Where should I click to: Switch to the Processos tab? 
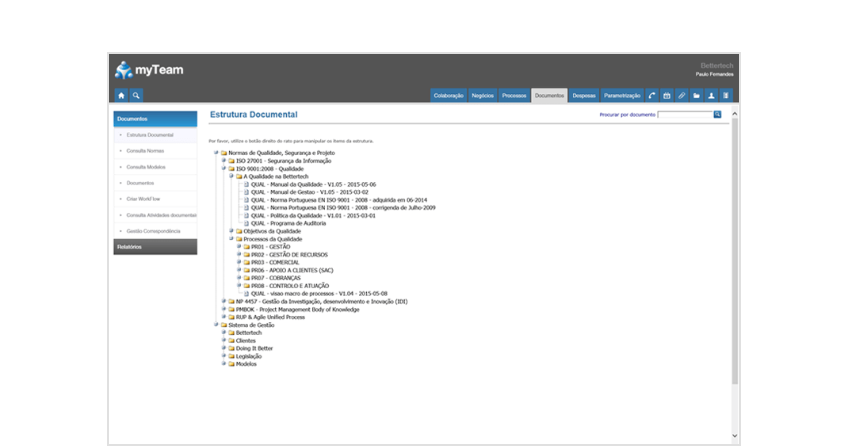[514, 96]
